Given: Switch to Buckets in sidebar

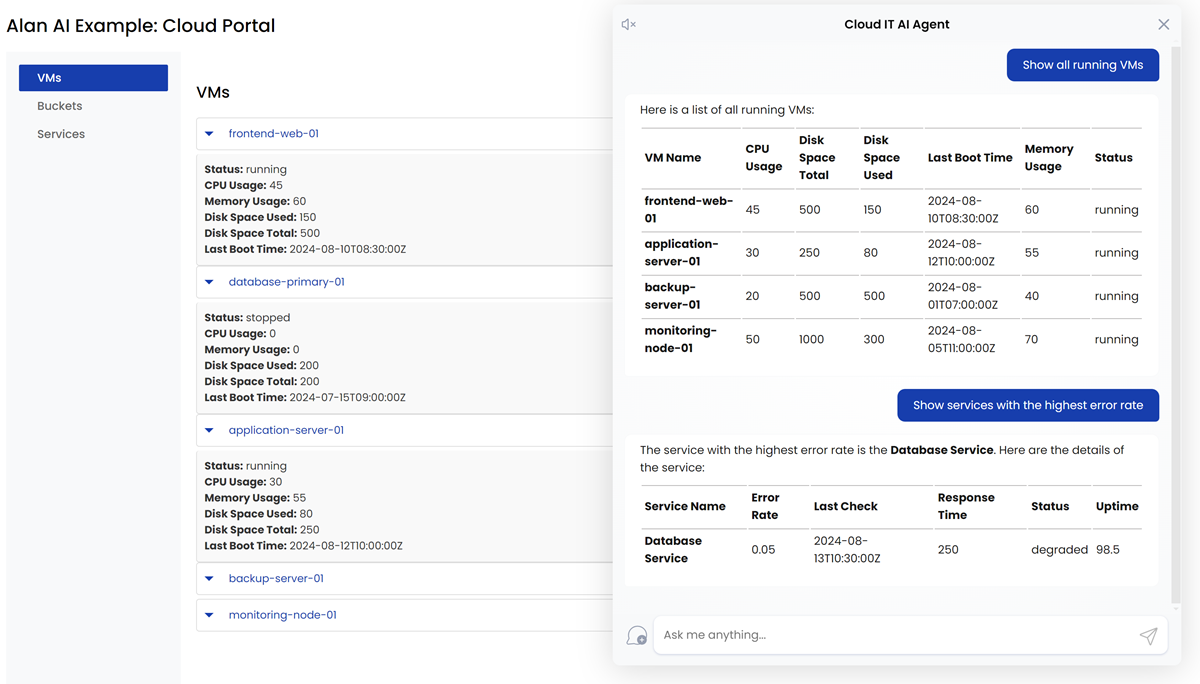Looking at the screenshot, I should [60, 106].
